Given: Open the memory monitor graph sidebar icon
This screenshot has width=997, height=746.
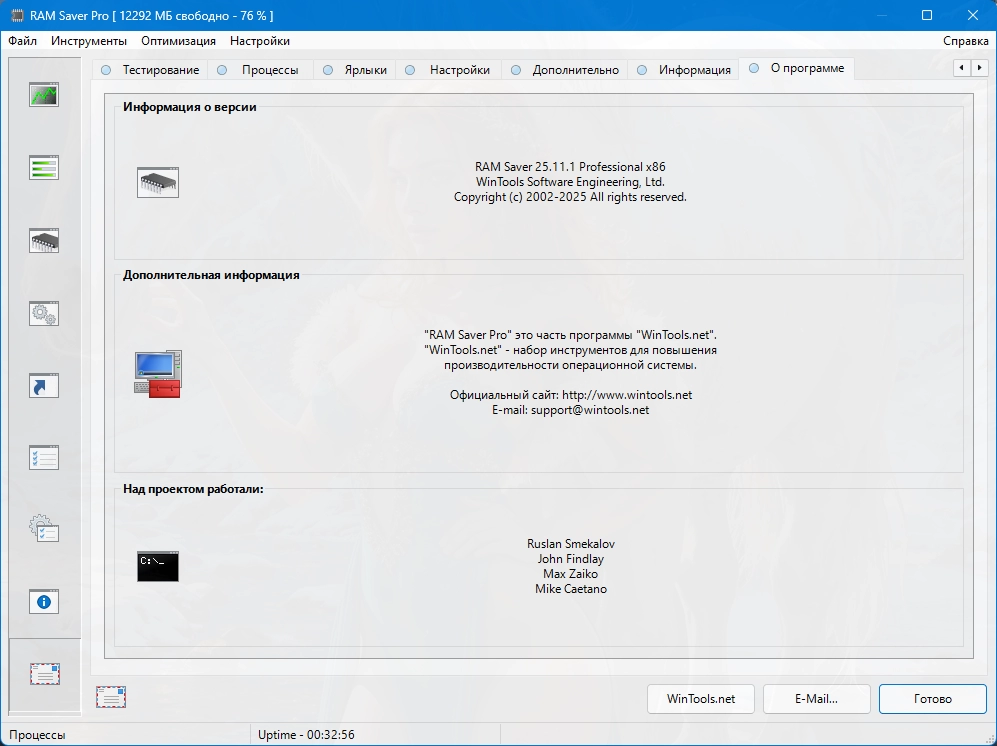Looking at the screenshot, I should point(44,95).
